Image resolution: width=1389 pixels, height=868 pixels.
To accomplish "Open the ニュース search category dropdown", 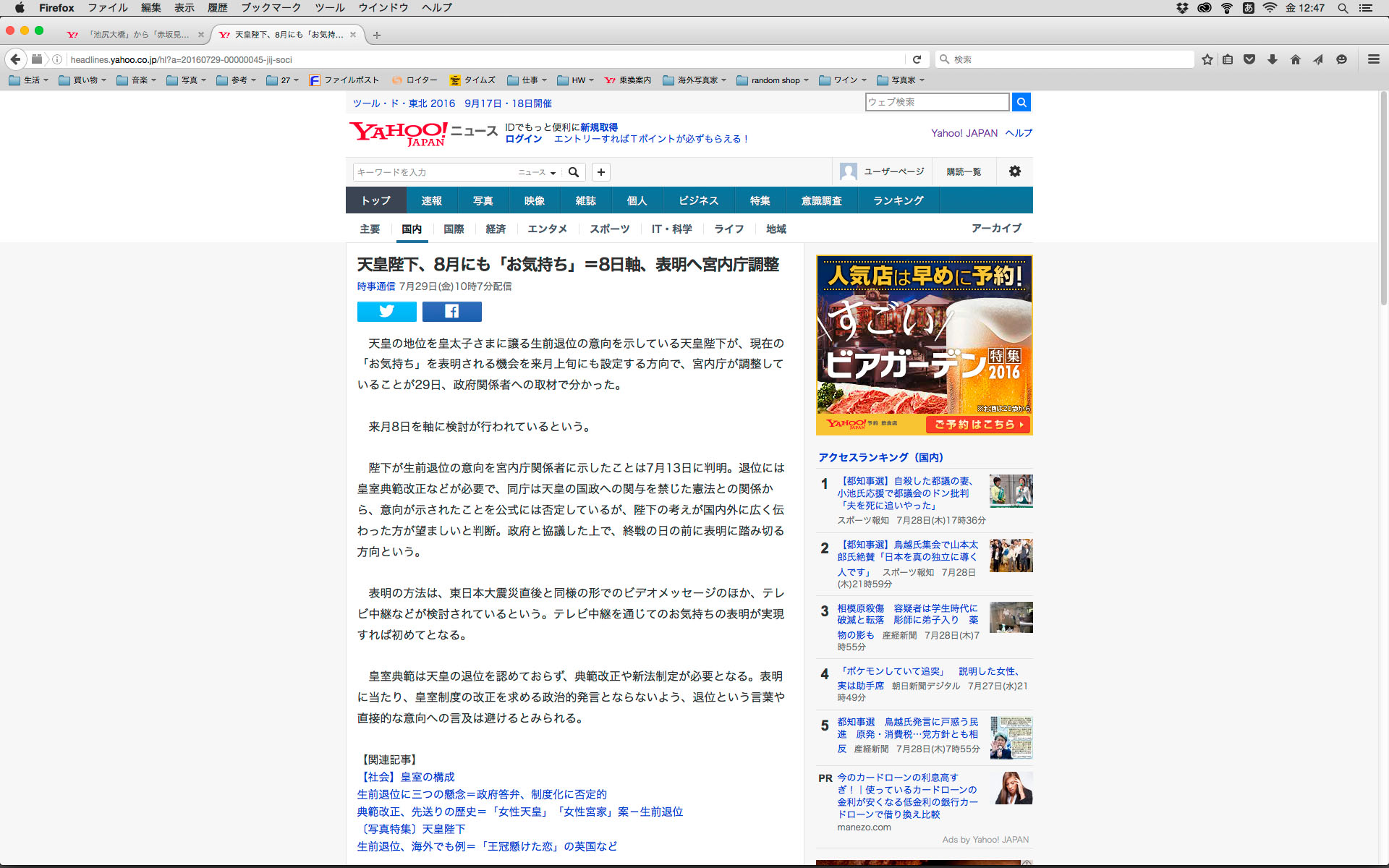I will [x=537, y=172].
